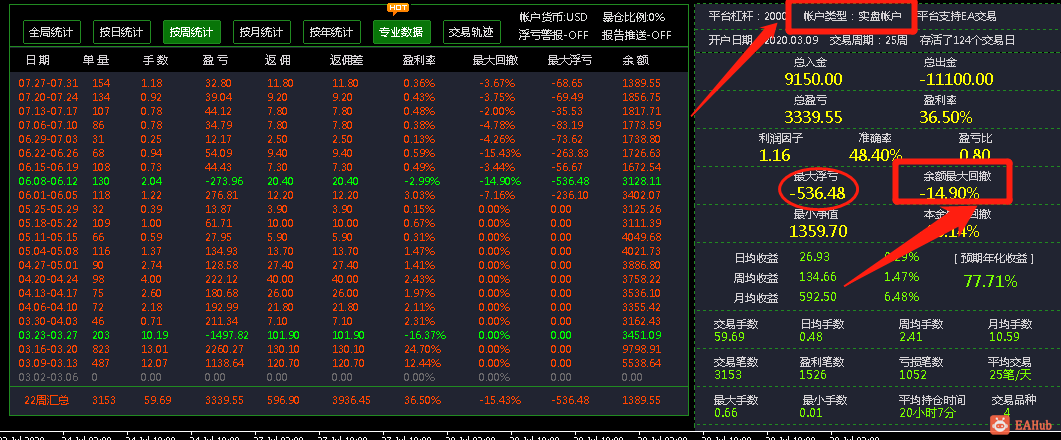Select the 03.09-03.13 week row
This screenshot has width=1061, height=440.
click(x=349, y=363)
